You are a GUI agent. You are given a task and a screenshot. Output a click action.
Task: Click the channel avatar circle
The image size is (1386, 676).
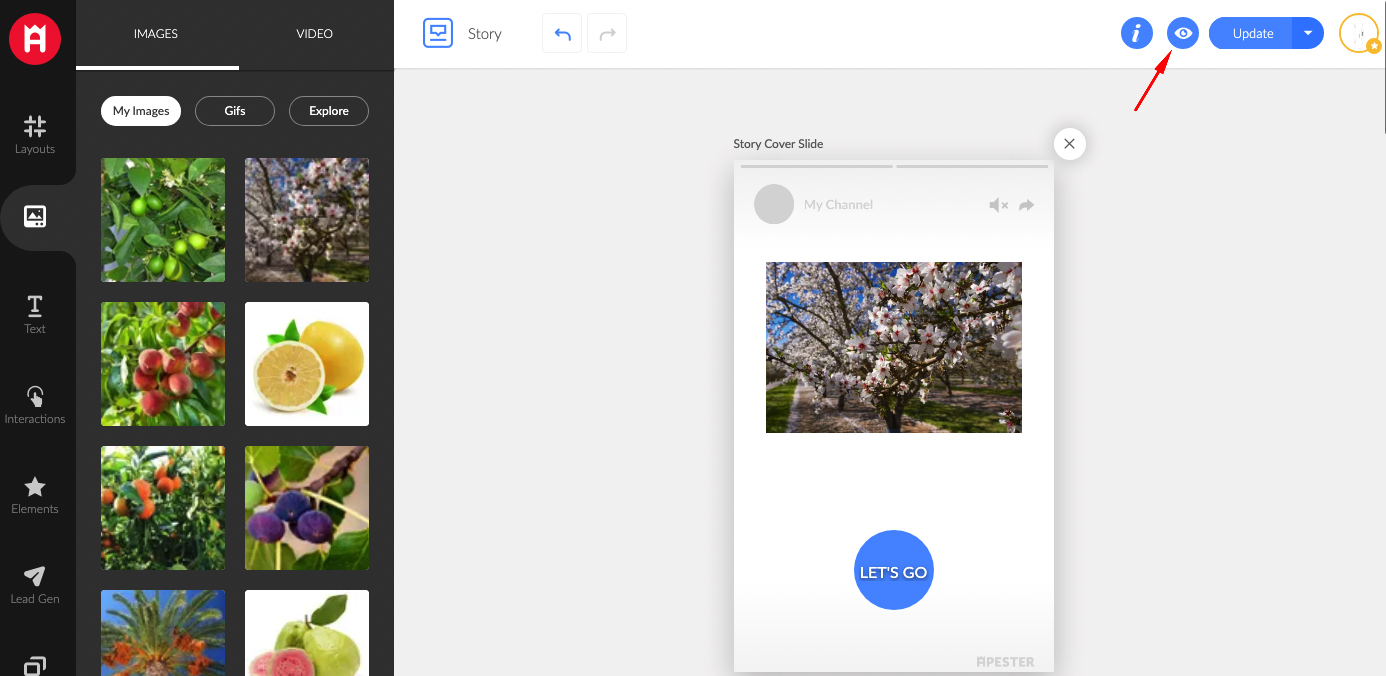[x=774, y=204]
